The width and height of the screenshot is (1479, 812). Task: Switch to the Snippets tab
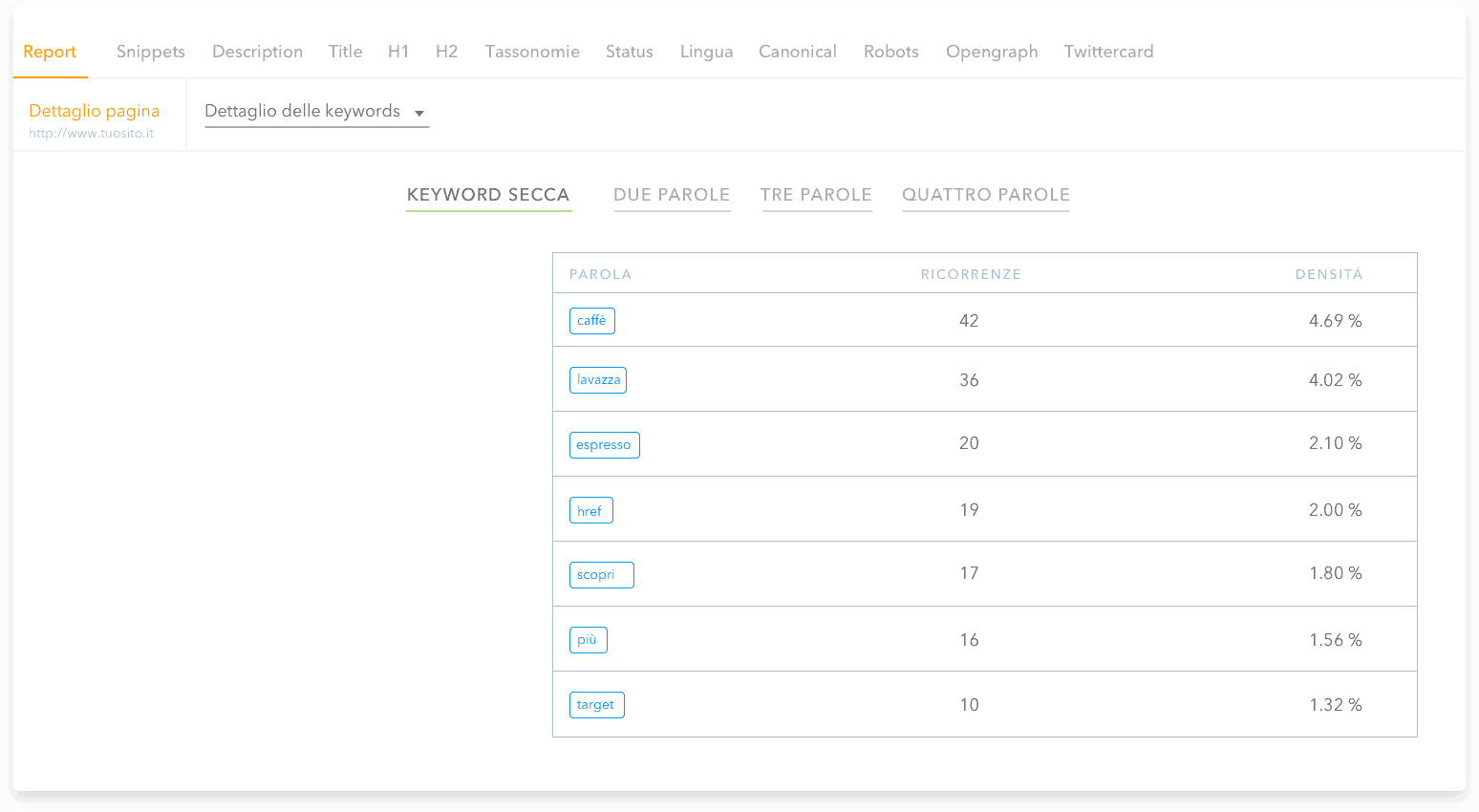click(151, 52)
